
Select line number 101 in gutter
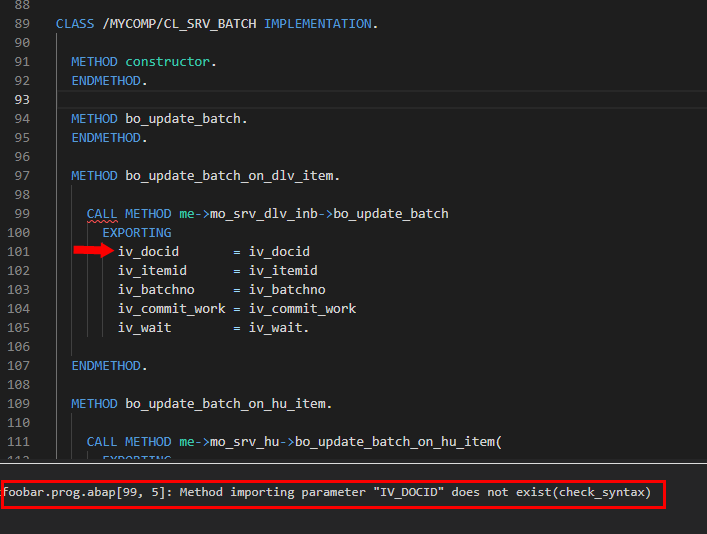[x=18, y=252]
